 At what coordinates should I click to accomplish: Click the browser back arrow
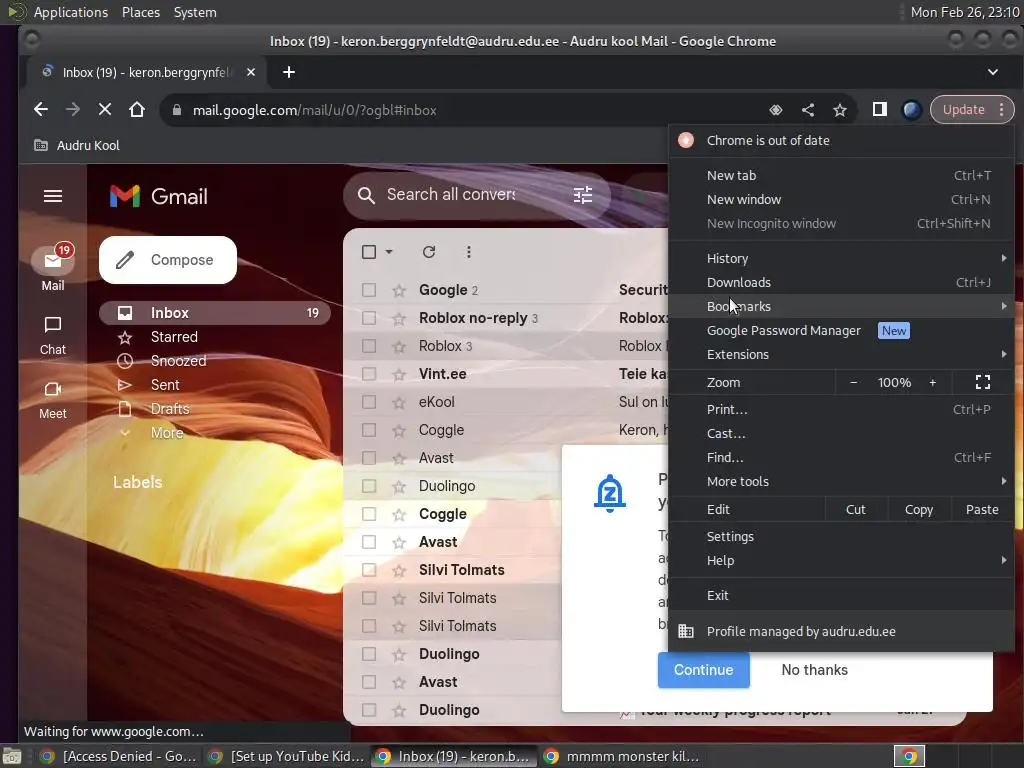[x=40, y=110]
